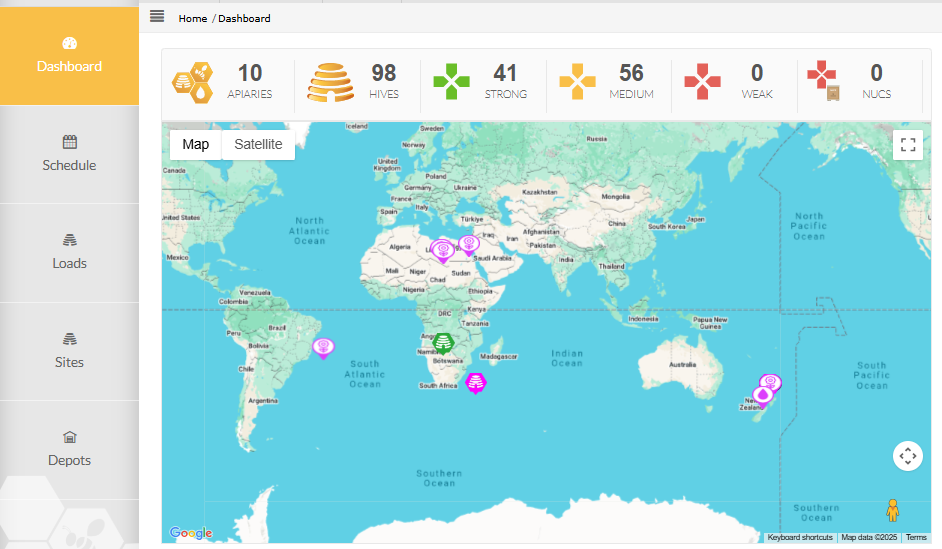Screen dimensions: 942x549
Task: Open the hamburger menu icon
Action: tap(157, 16)
